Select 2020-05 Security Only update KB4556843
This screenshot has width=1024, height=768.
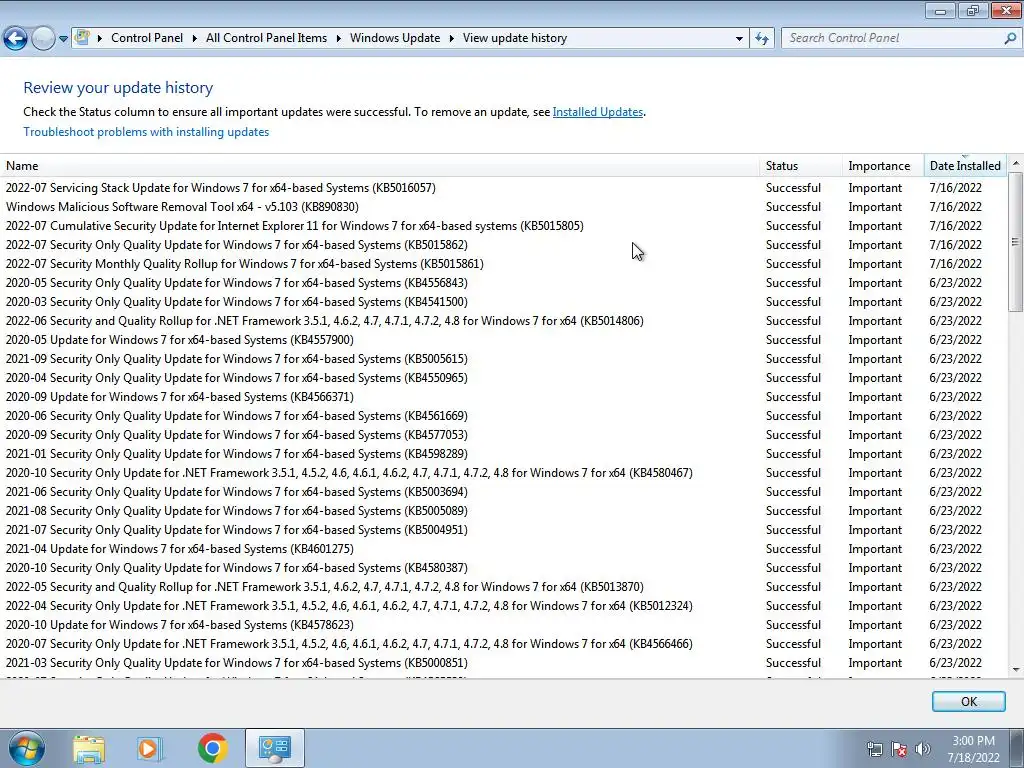tap(503, 283)
